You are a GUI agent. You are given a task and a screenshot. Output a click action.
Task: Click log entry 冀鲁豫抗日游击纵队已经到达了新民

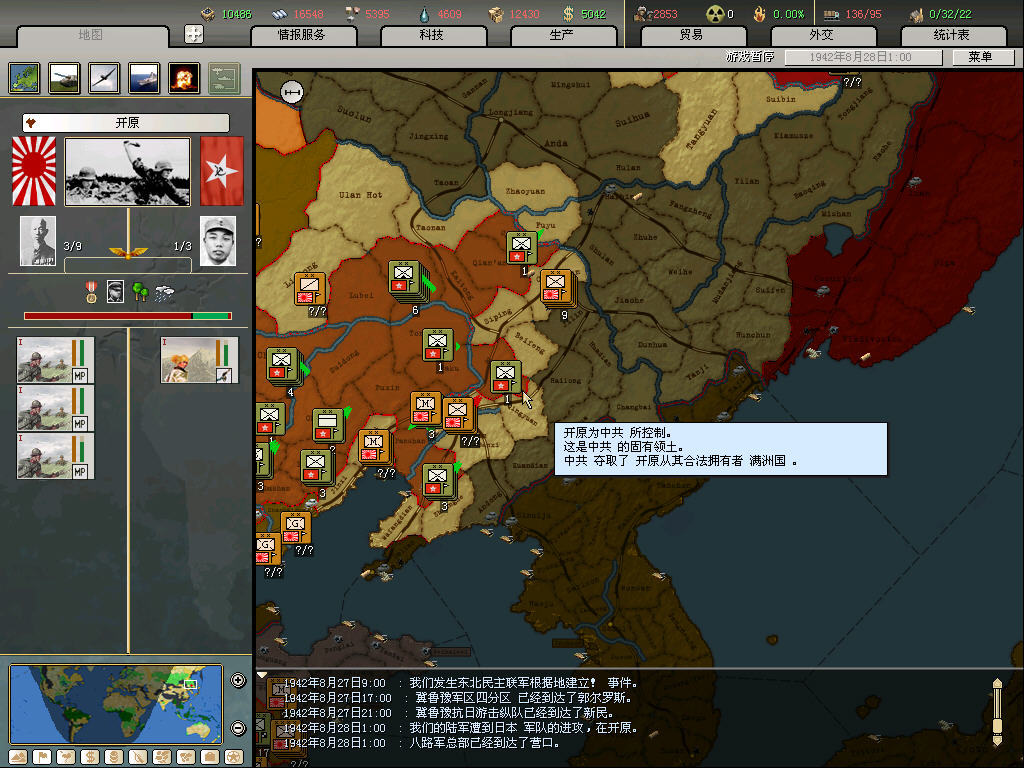click(448, 713)
